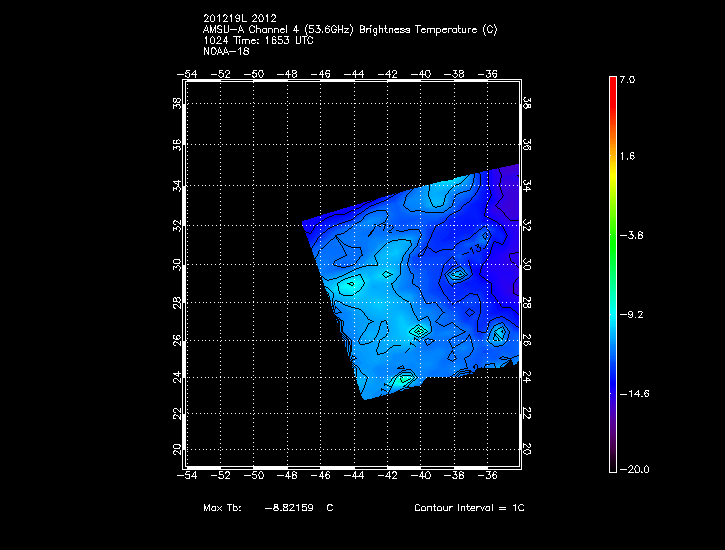Click the 20 label on right axis
Viewport: 725px width, 550px height.
tap(528, 451)
